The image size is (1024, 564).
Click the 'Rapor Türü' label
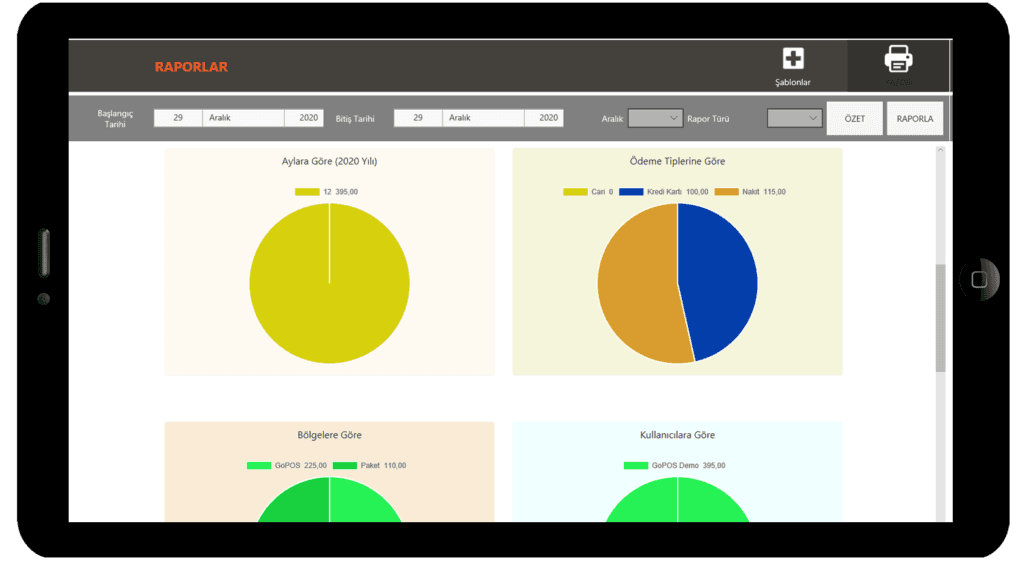(708, 119)
